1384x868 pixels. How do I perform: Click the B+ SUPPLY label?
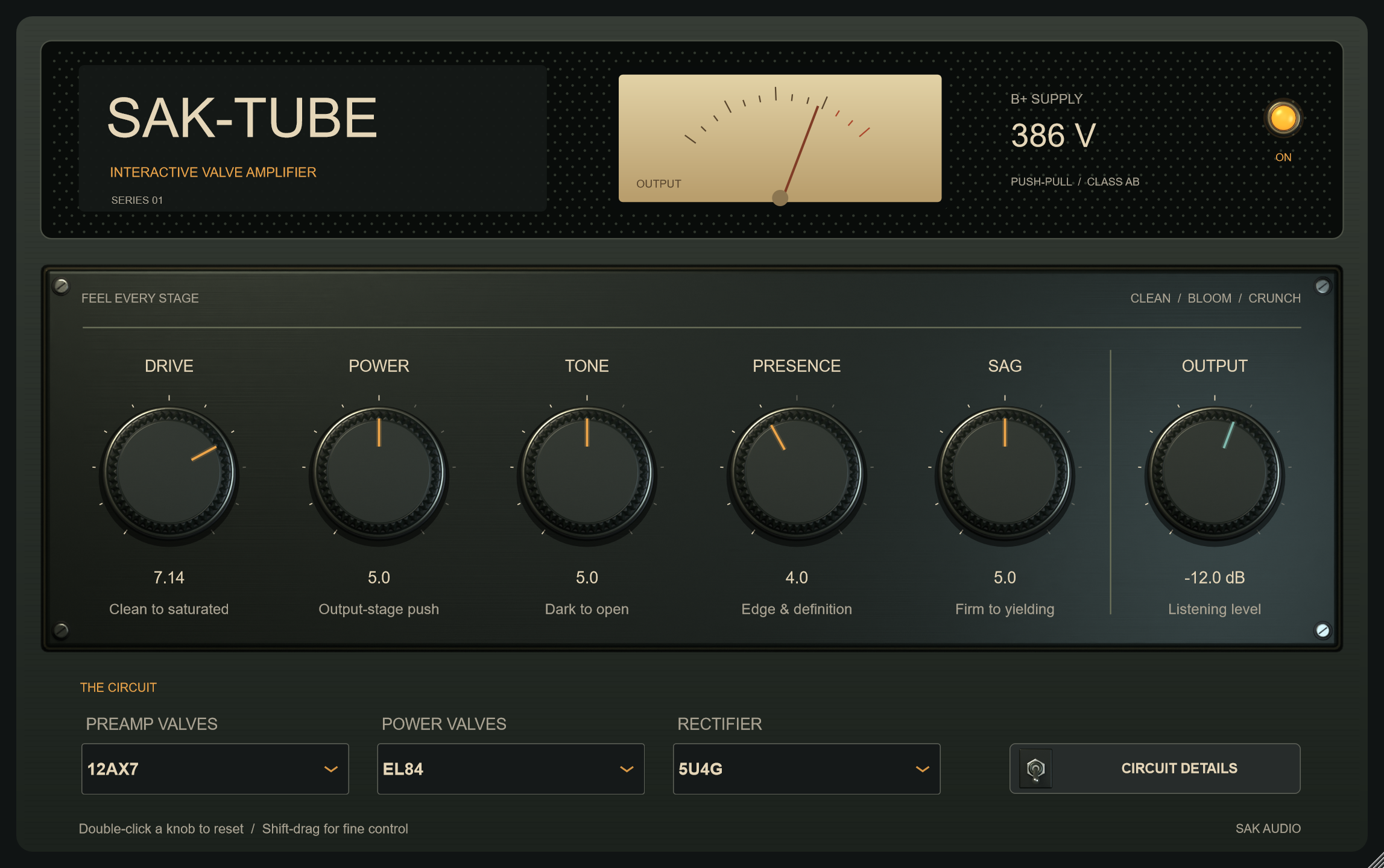click(1046, 99)
